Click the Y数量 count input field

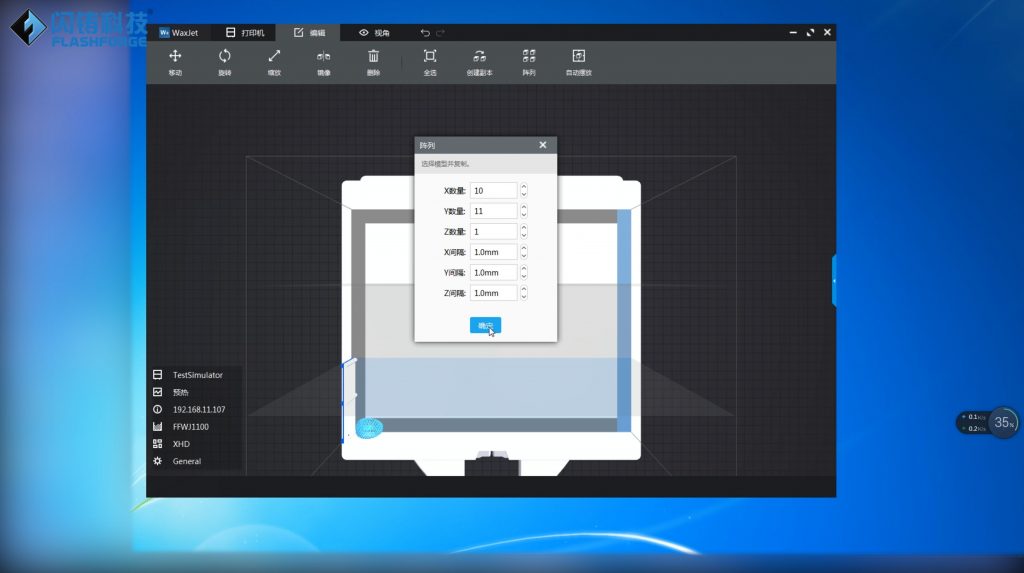(493, 211)
